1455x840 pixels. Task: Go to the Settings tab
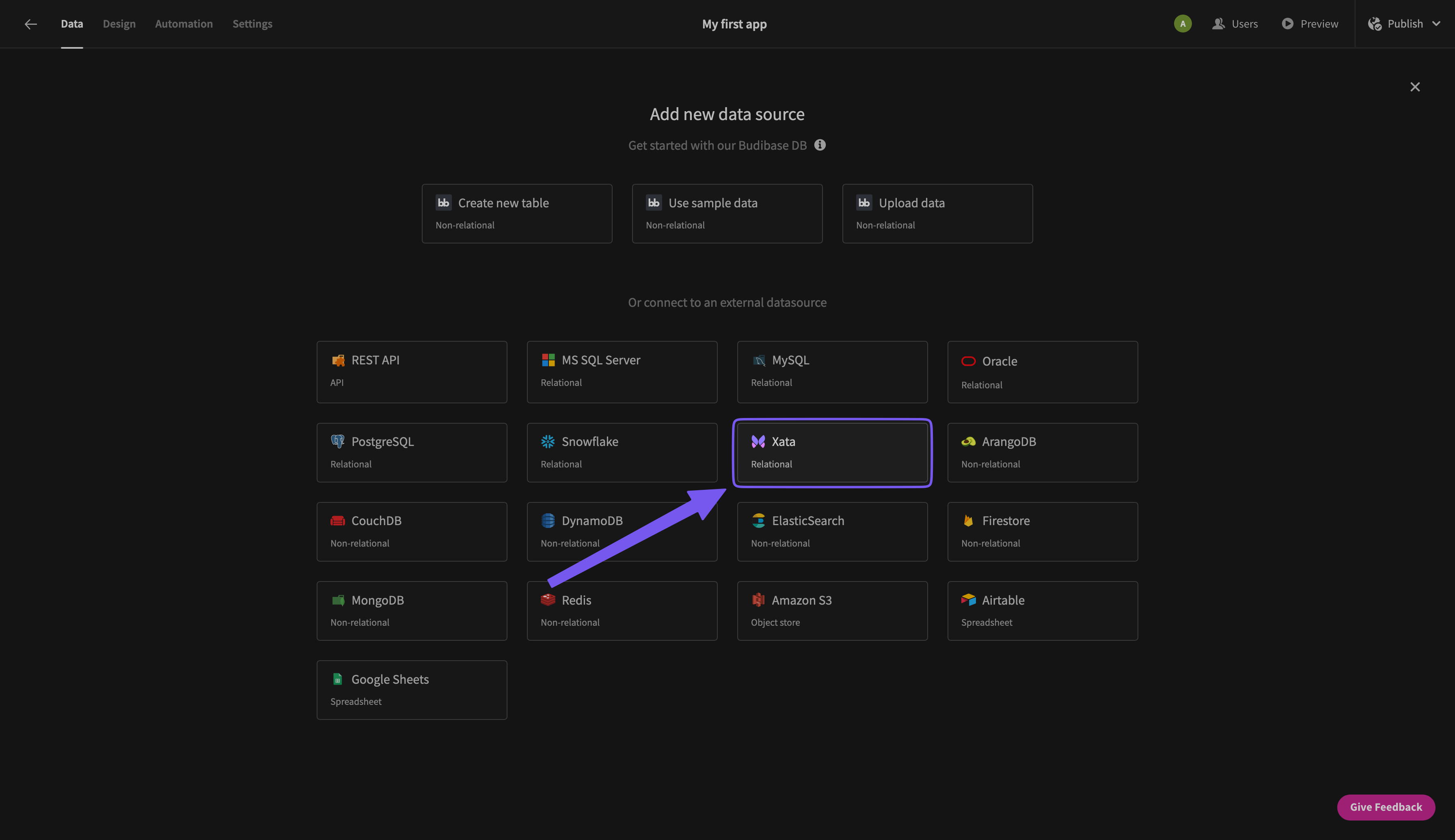[252, 24]
